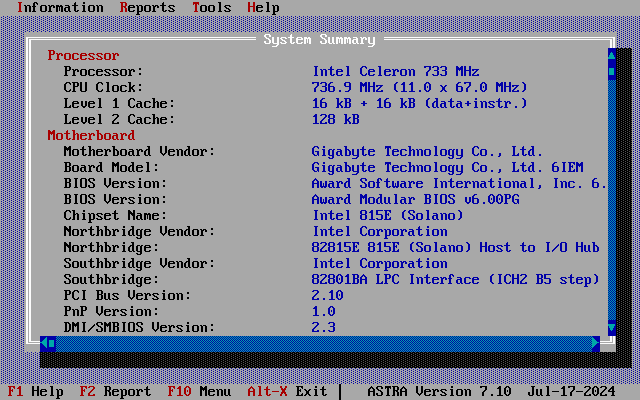Image resolution: width=640 pixels, height=400 pixels.
Task: Click the '128 kB' cache value
Action: click(x=336, y=119)
